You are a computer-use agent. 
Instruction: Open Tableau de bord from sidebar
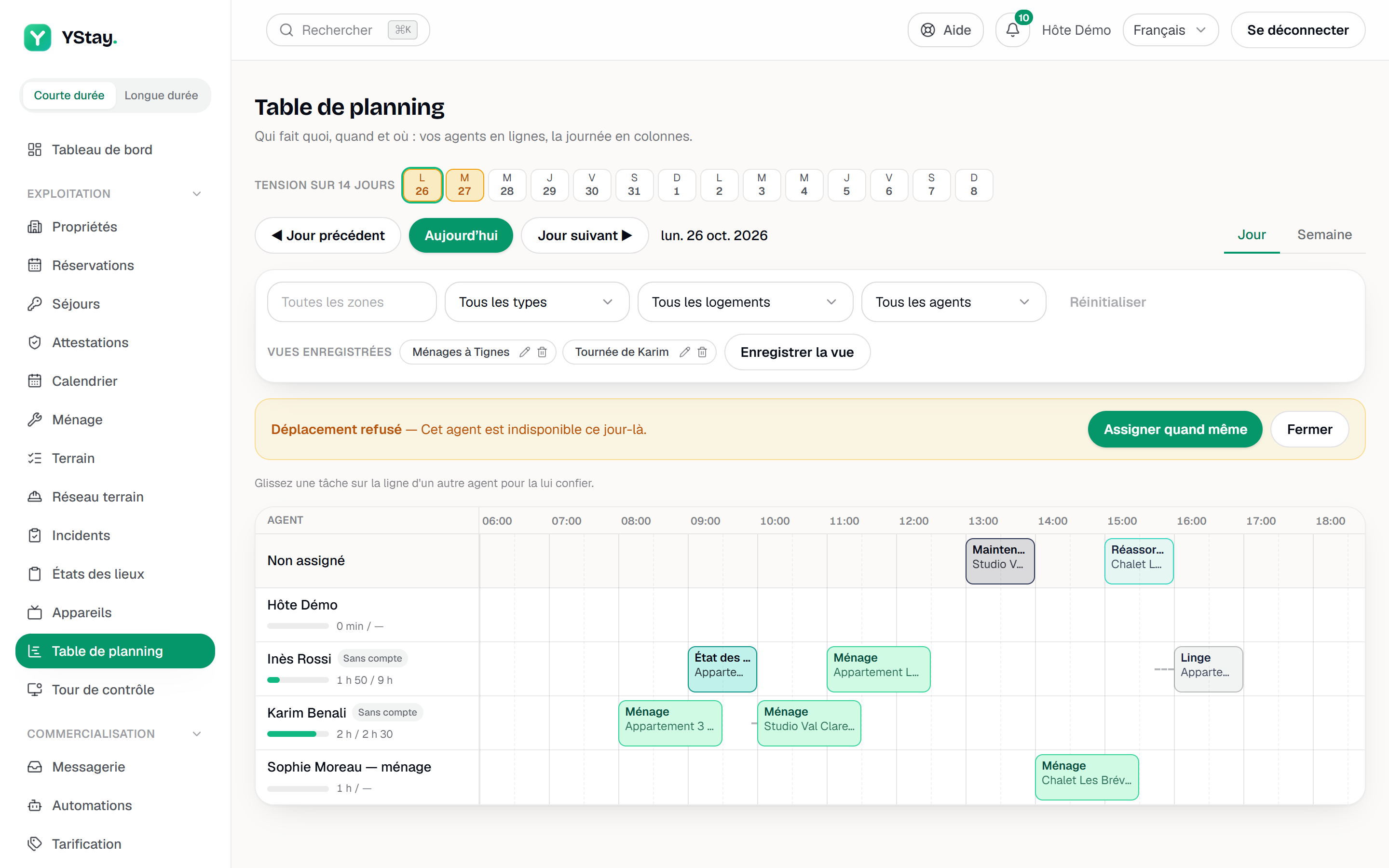pyautogui.click(x=115, y=149)
